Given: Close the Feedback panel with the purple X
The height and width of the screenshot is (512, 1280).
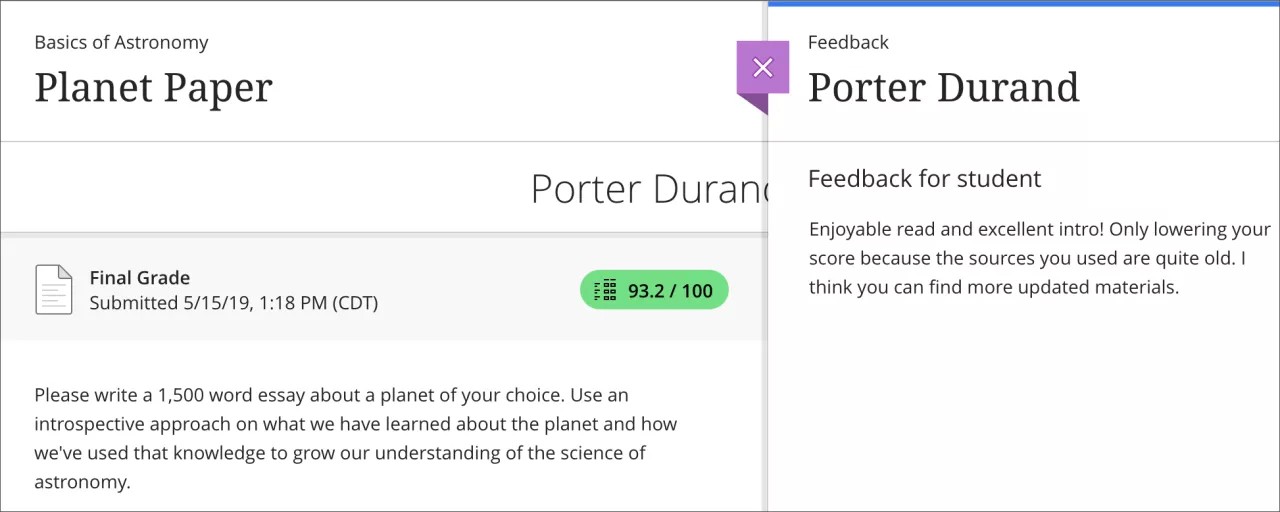Looking at the screenshot, I should tap(763, 67).
